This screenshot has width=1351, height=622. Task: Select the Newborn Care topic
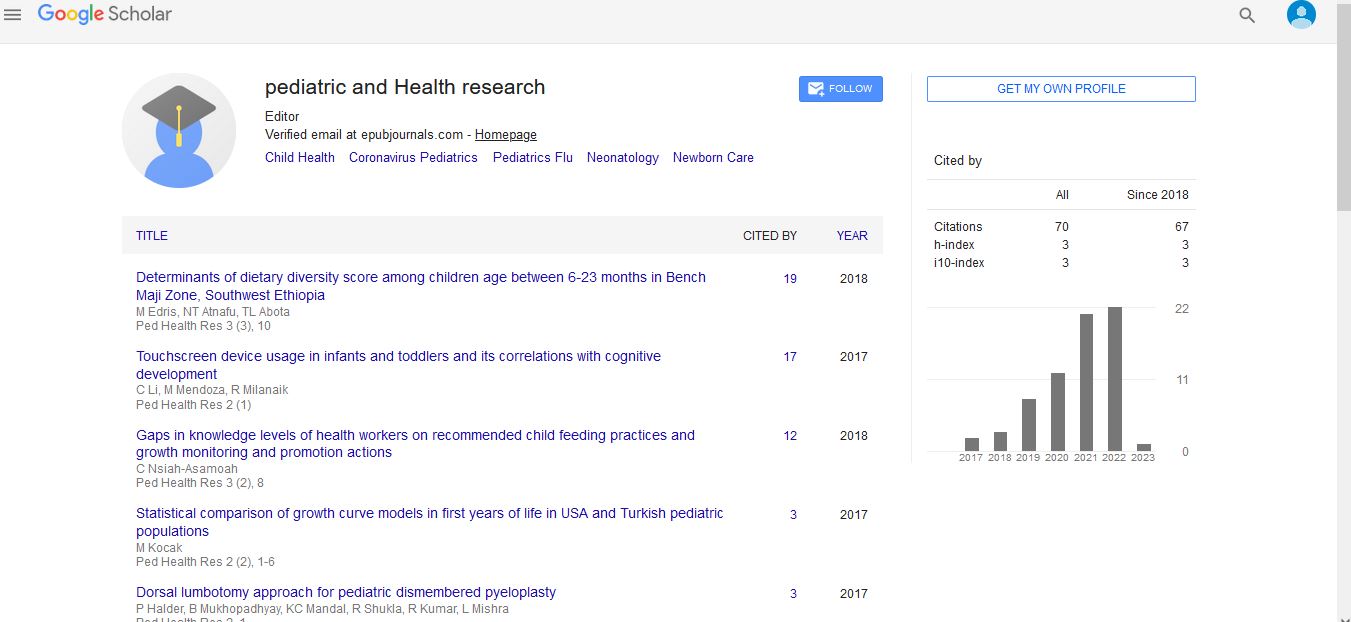[713, 158]
